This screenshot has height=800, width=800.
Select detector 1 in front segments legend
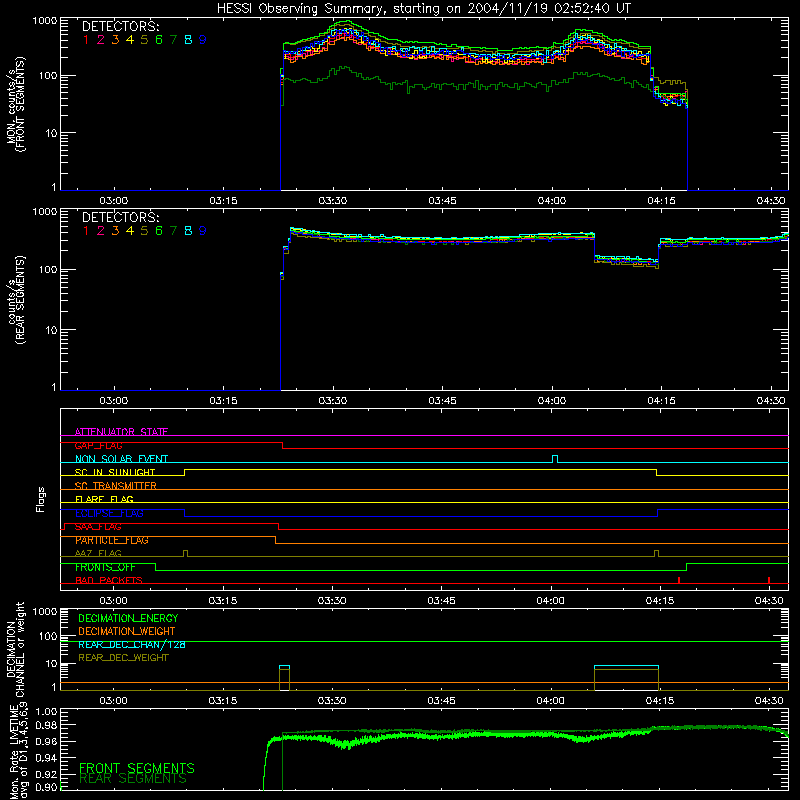[x=86, y=40]
